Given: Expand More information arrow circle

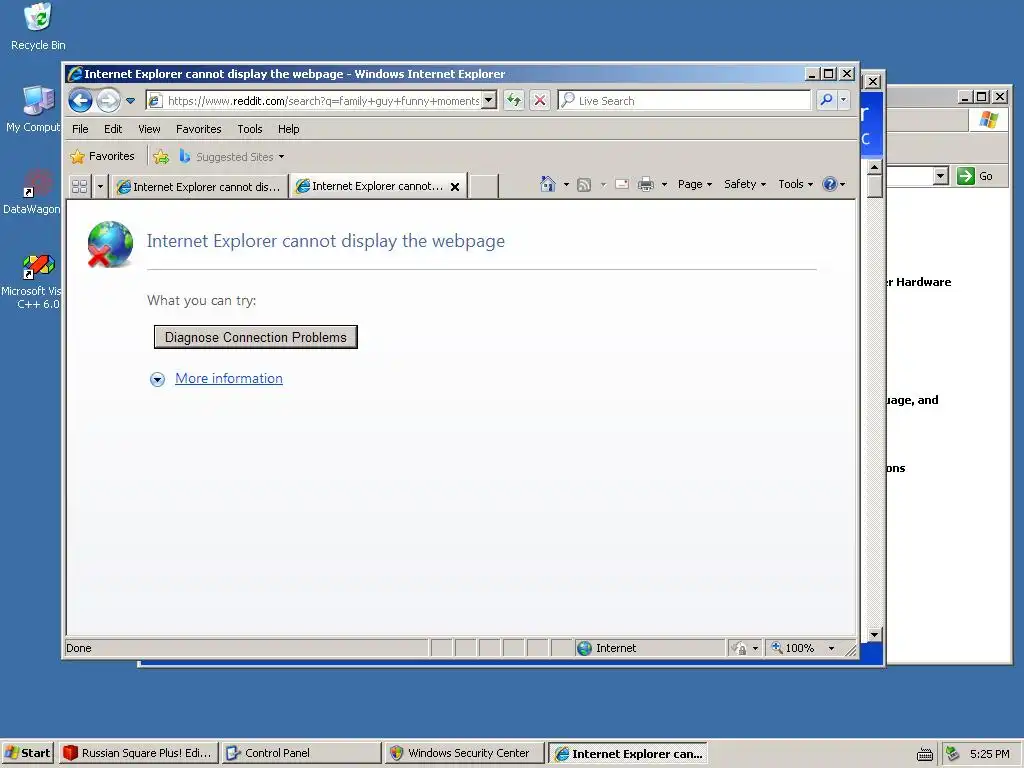Looking at the screenshot, I should point(157,379).
